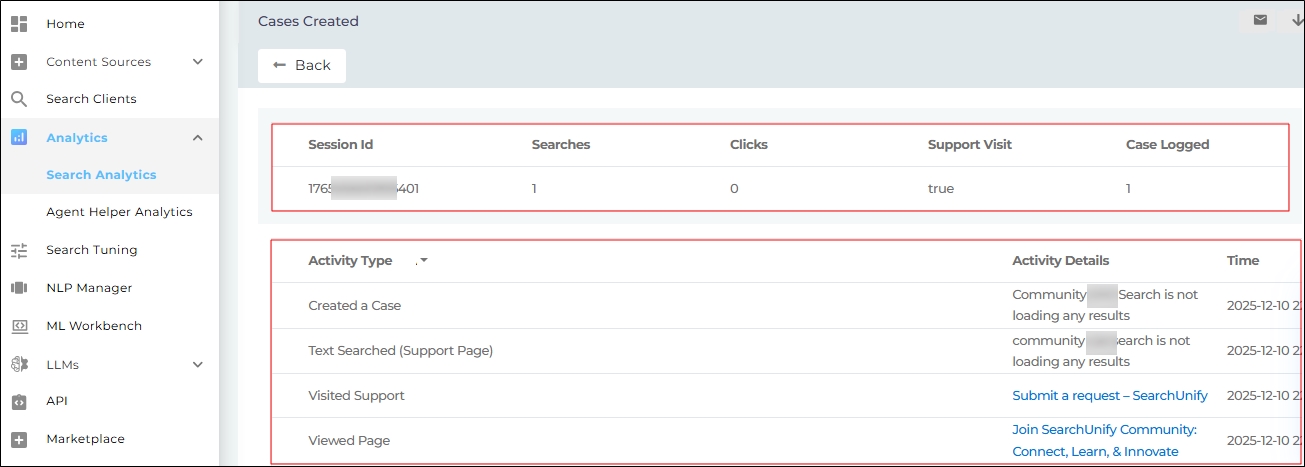The height and width of the screenshot is (467, 1305).
Task: Open the 'Submit a request – SearchUnify' link
Action: click(1109, 396)
